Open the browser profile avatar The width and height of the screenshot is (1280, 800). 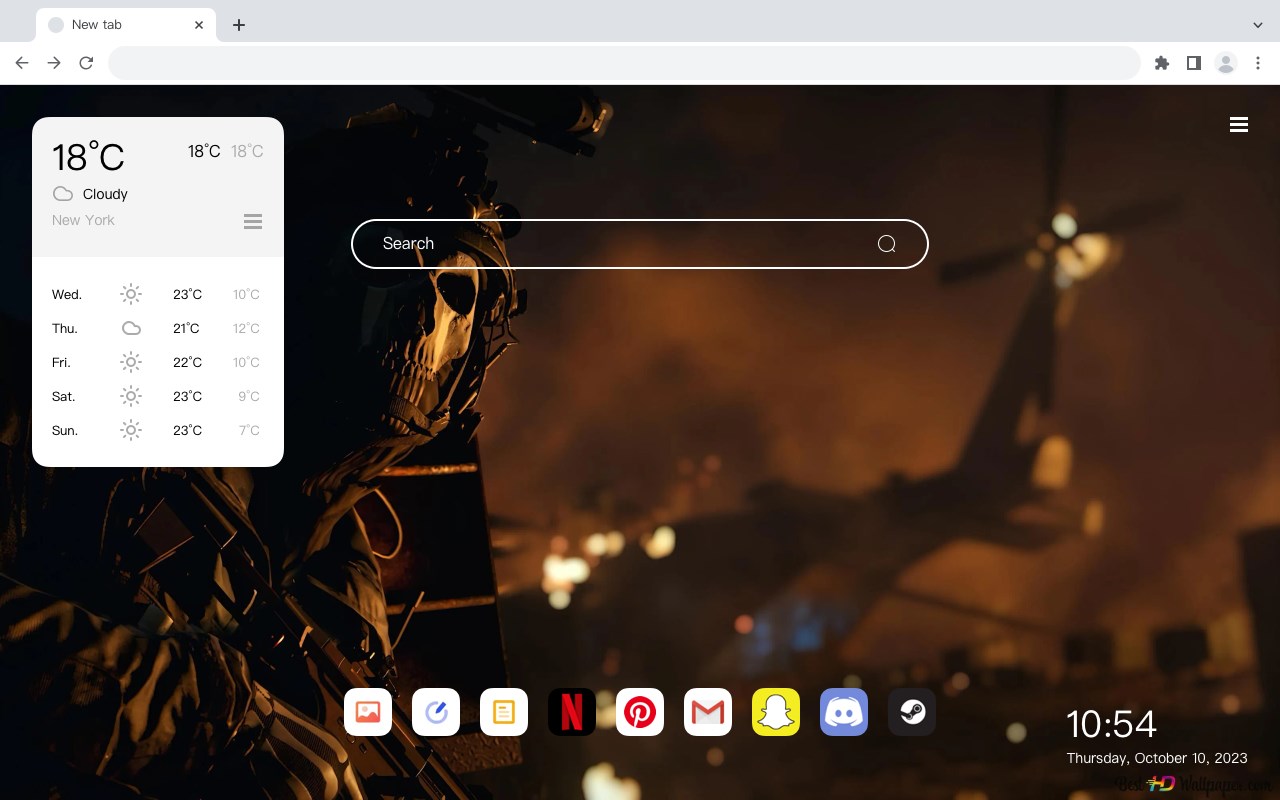(1226, 63)
